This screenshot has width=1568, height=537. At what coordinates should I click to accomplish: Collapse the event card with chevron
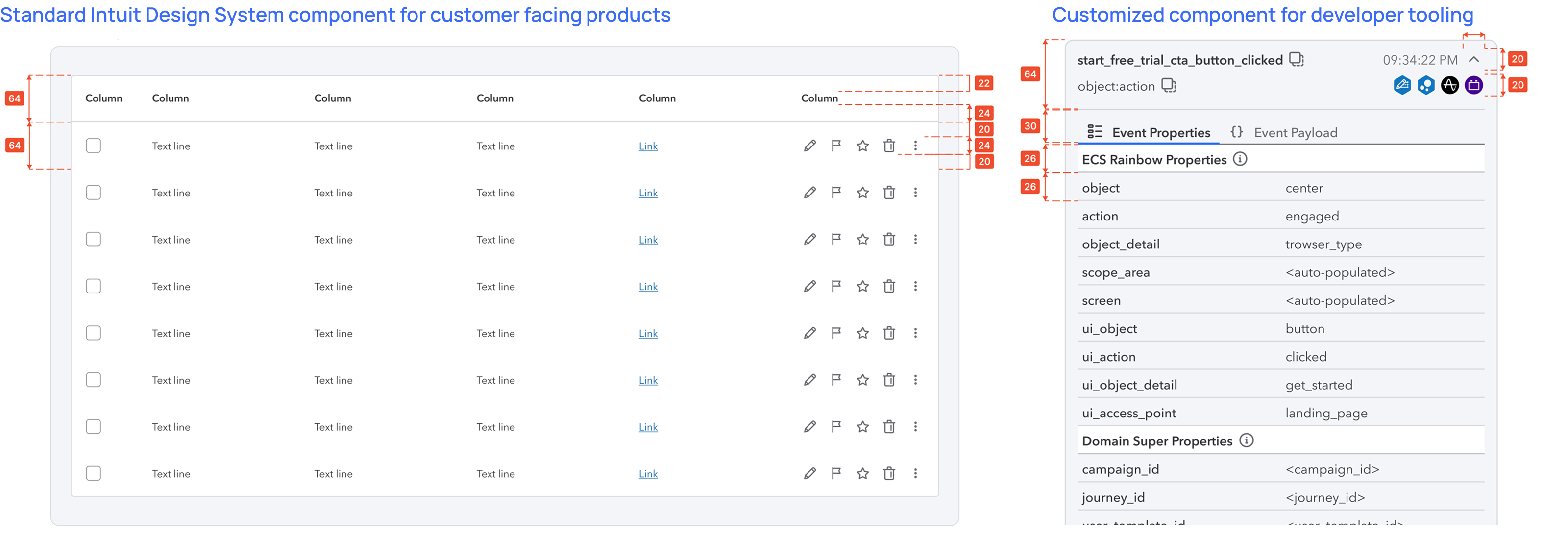(x=1473, y=60)
